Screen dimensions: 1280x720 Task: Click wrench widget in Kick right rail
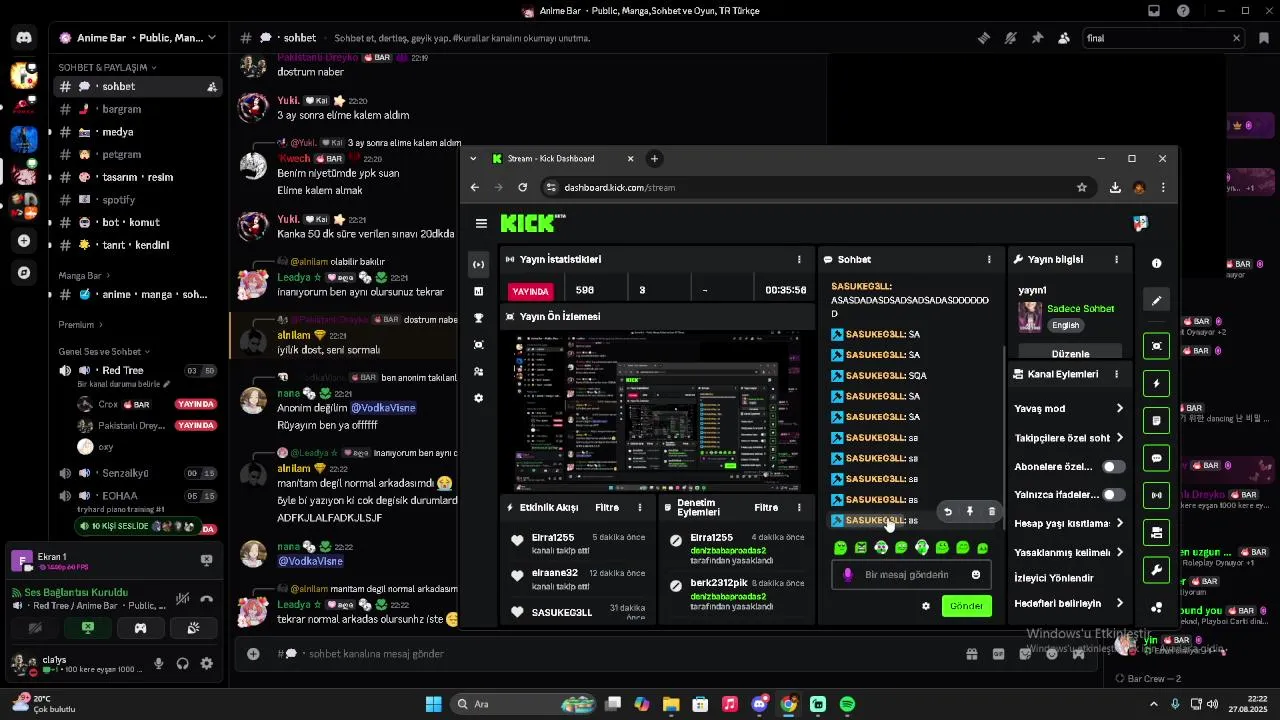(x=1156, y=570)
